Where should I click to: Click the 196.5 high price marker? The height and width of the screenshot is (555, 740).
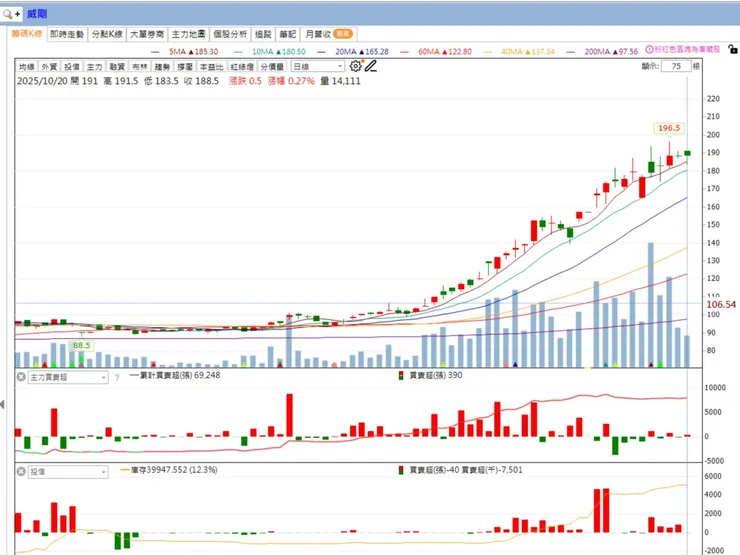[669, 128]
